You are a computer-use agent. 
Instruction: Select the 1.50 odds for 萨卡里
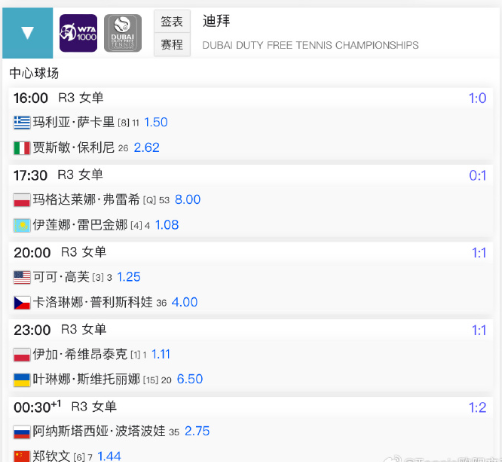156,122
